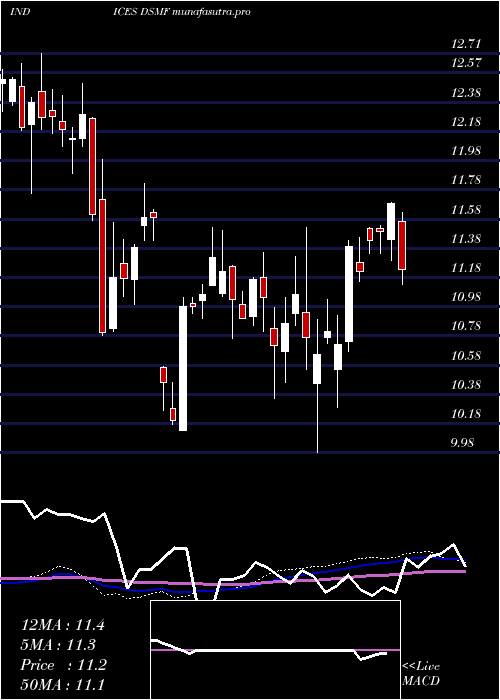Click the 11.38 price axis label

click(x=466, y=238)
